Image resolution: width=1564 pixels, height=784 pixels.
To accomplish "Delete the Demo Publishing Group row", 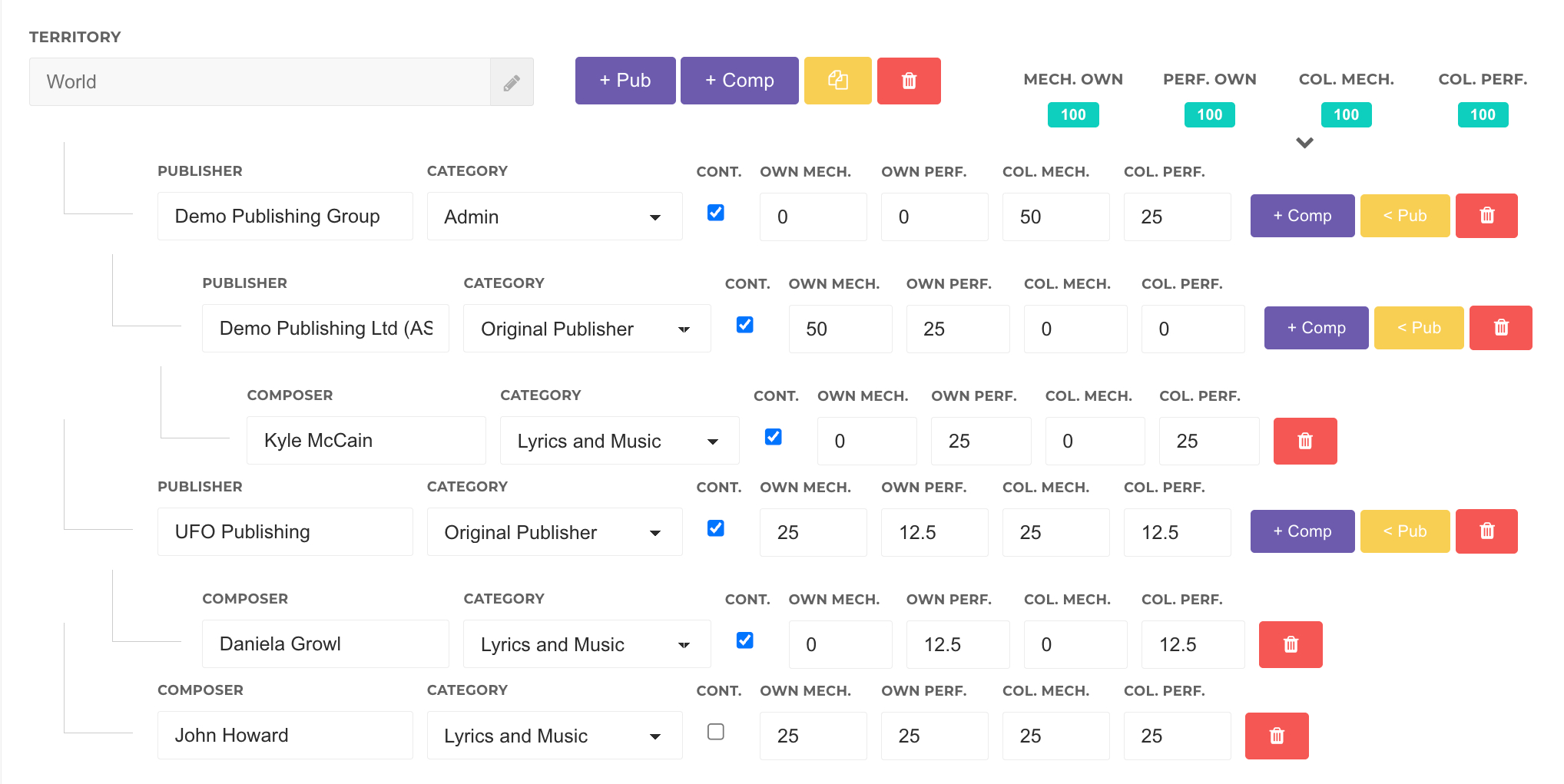I will point(1486,216).
